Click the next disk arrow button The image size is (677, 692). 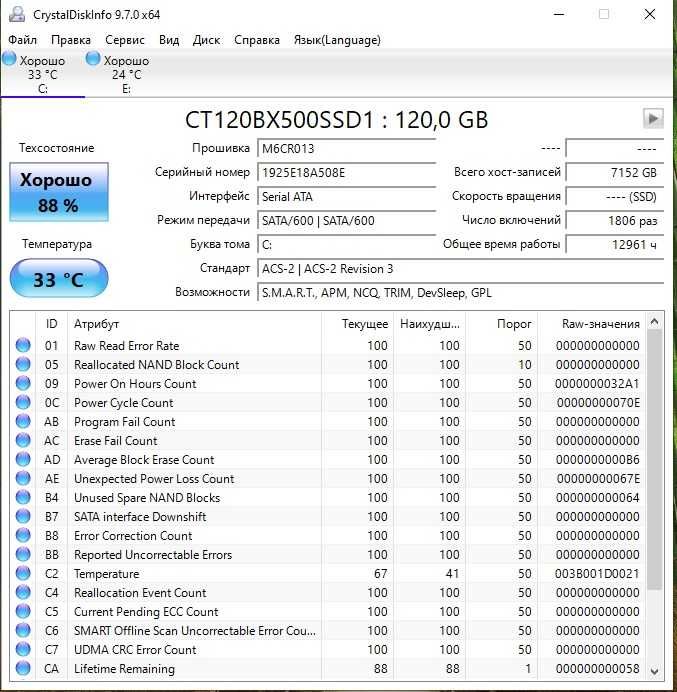(653, 119)
